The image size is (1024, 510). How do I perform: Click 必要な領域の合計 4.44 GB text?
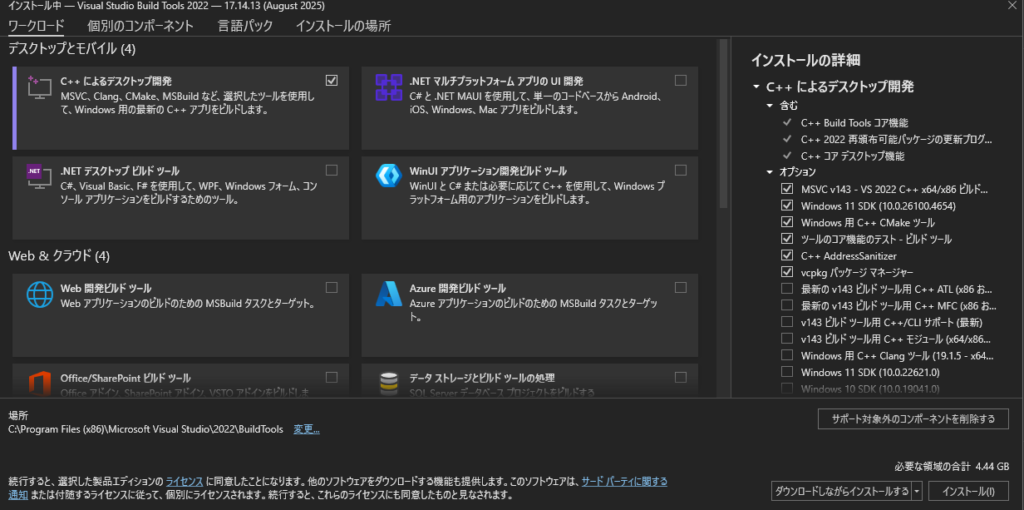click(953, 467)
